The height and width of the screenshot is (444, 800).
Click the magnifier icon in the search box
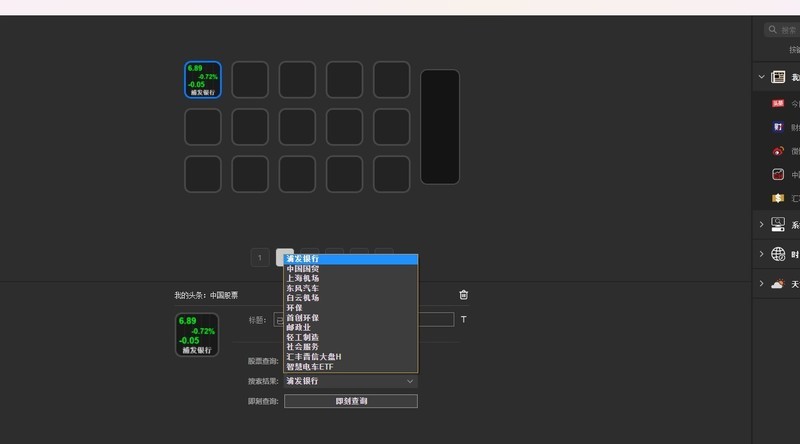(772, 30)
